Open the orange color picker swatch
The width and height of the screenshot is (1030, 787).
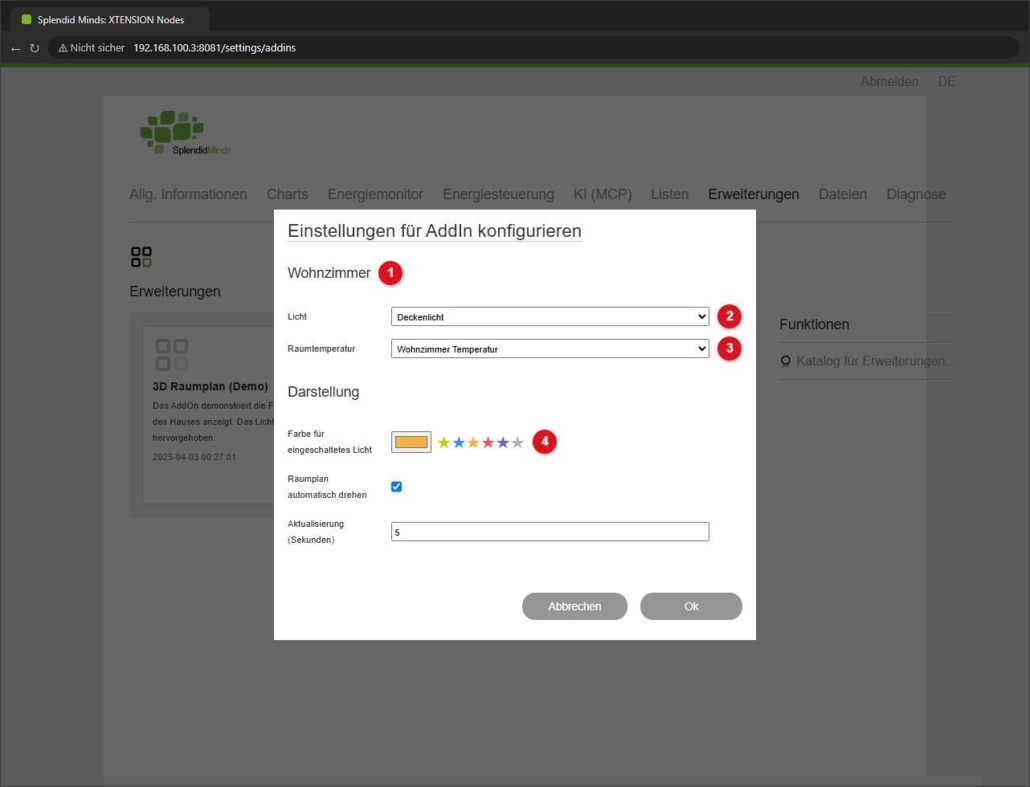(x=411, y=442)
